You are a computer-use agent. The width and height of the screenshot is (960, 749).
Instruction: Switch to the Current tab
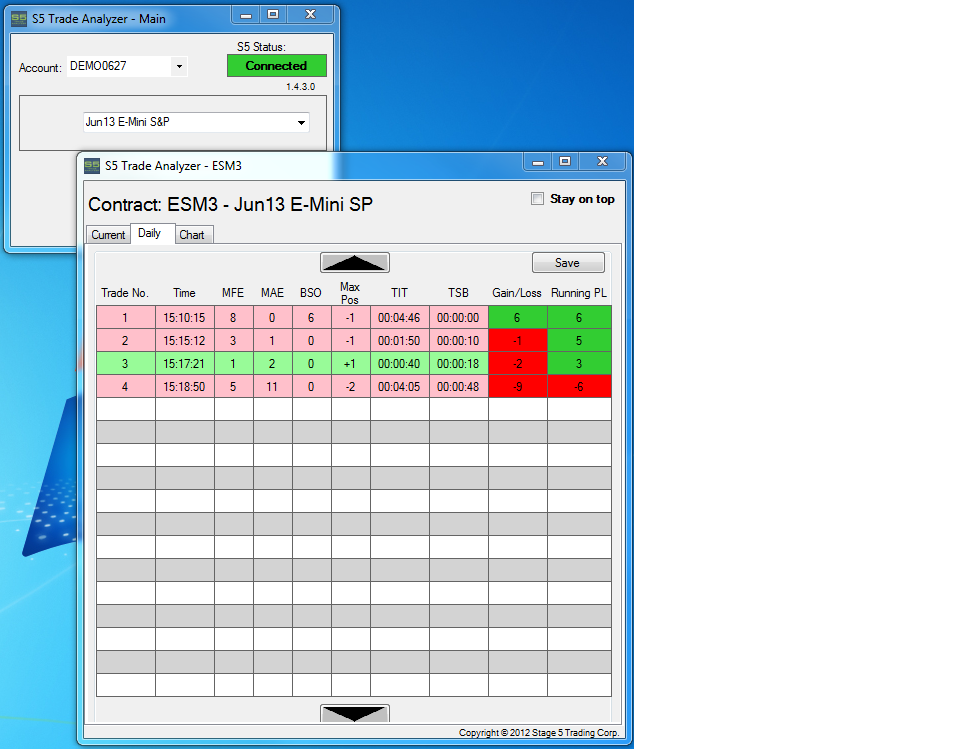tap(108, 235)
